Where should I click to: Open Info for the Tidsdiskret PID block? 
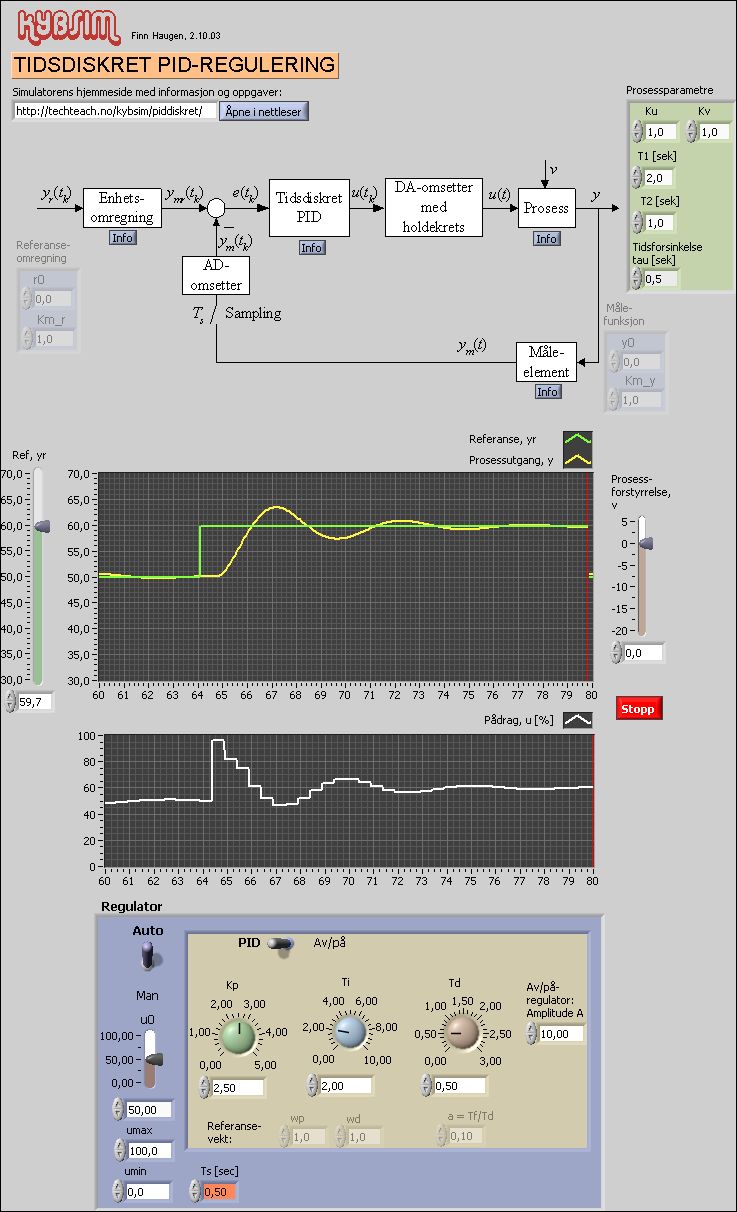point(311,247)
